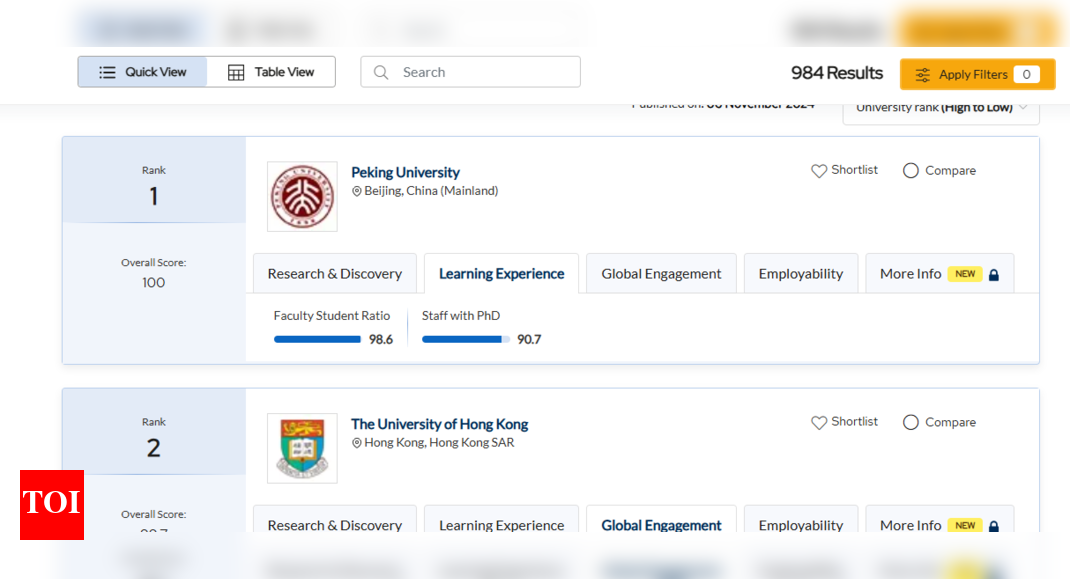Image resolution: width=1070 pixels, height=579 pixels.
Task: Click Beijing, China (Mainland) location text
Action: [x=431, y=191]
